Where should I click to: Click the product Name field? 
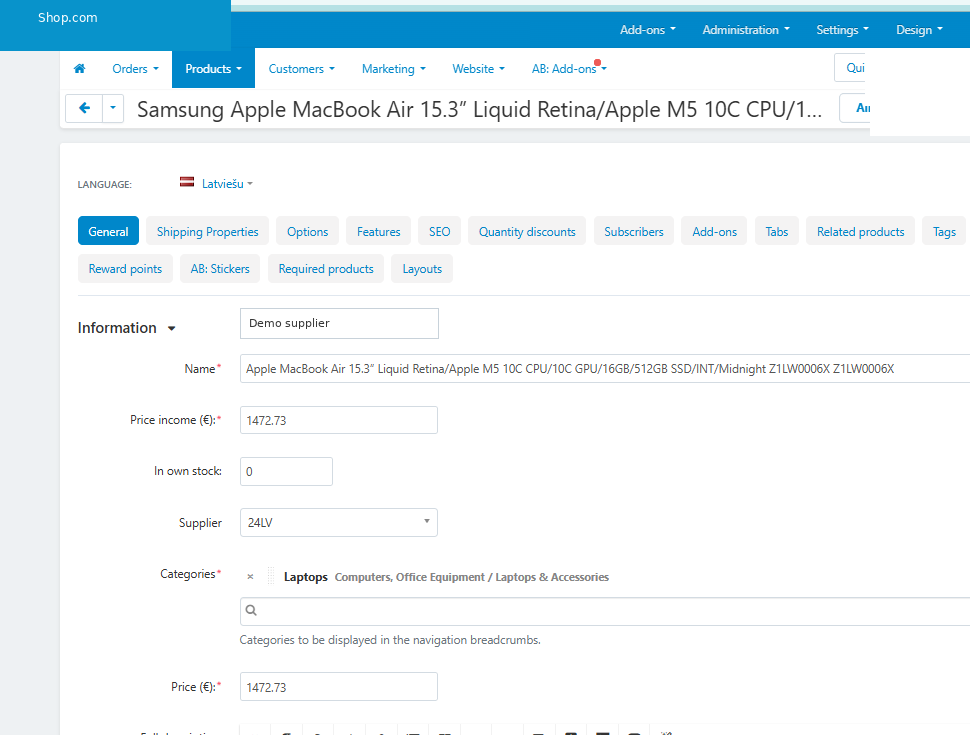(x=605, y=369)
